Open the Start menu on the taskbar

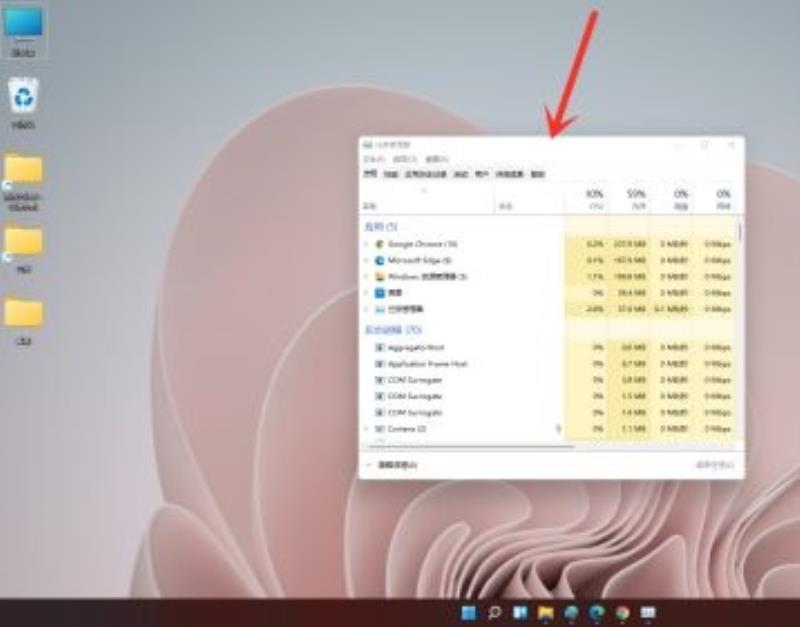click(468, 612)
